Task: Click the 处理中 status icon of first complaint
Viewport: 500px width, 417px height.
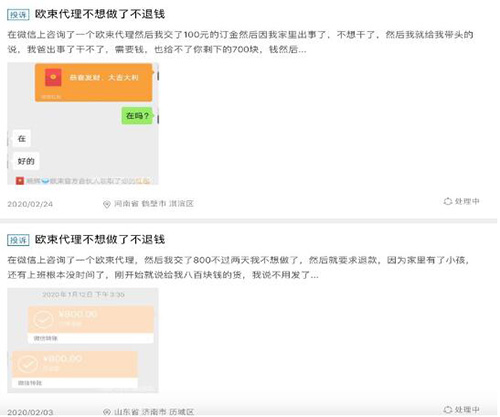Action: 448,201
